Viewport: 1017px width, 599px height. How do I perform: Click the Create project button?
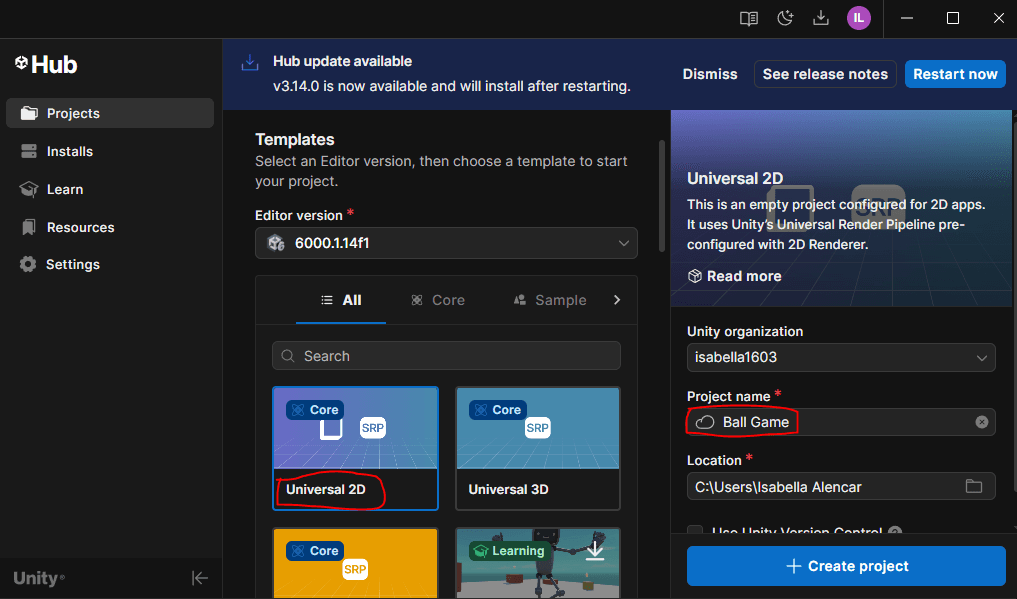point(846,566)
